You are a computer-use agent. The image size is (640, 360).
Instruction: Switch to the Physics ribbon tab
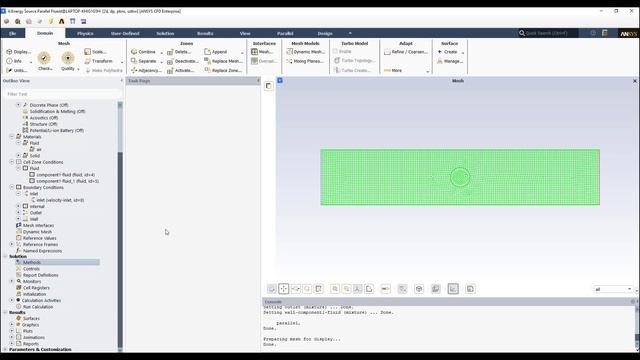click(85, 33)
